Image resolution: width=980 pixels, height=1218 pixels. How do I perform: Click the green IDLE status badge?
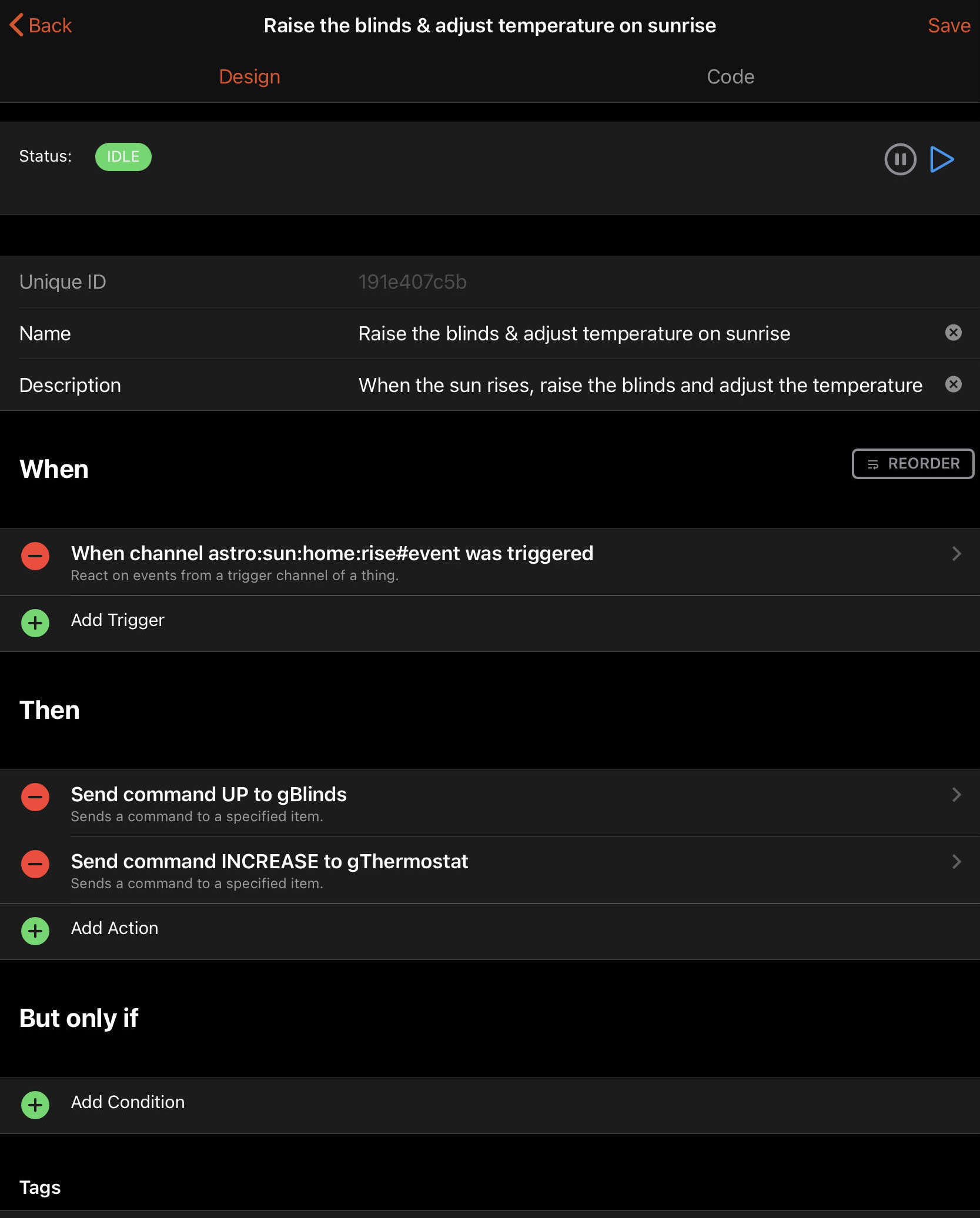point(123,156)
